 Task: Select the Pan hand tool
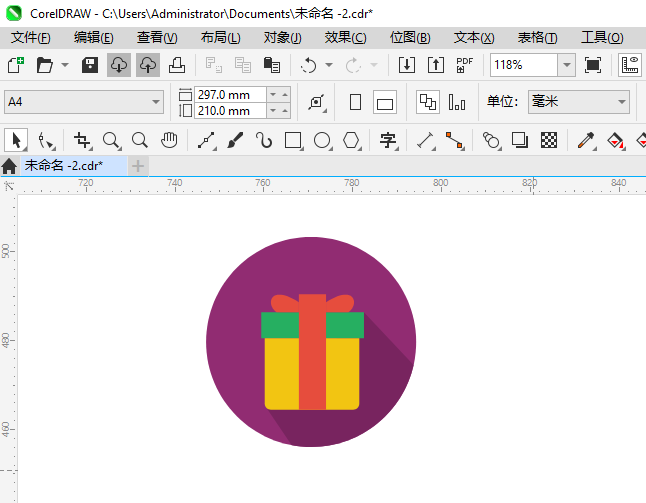[x=169, y=140]
